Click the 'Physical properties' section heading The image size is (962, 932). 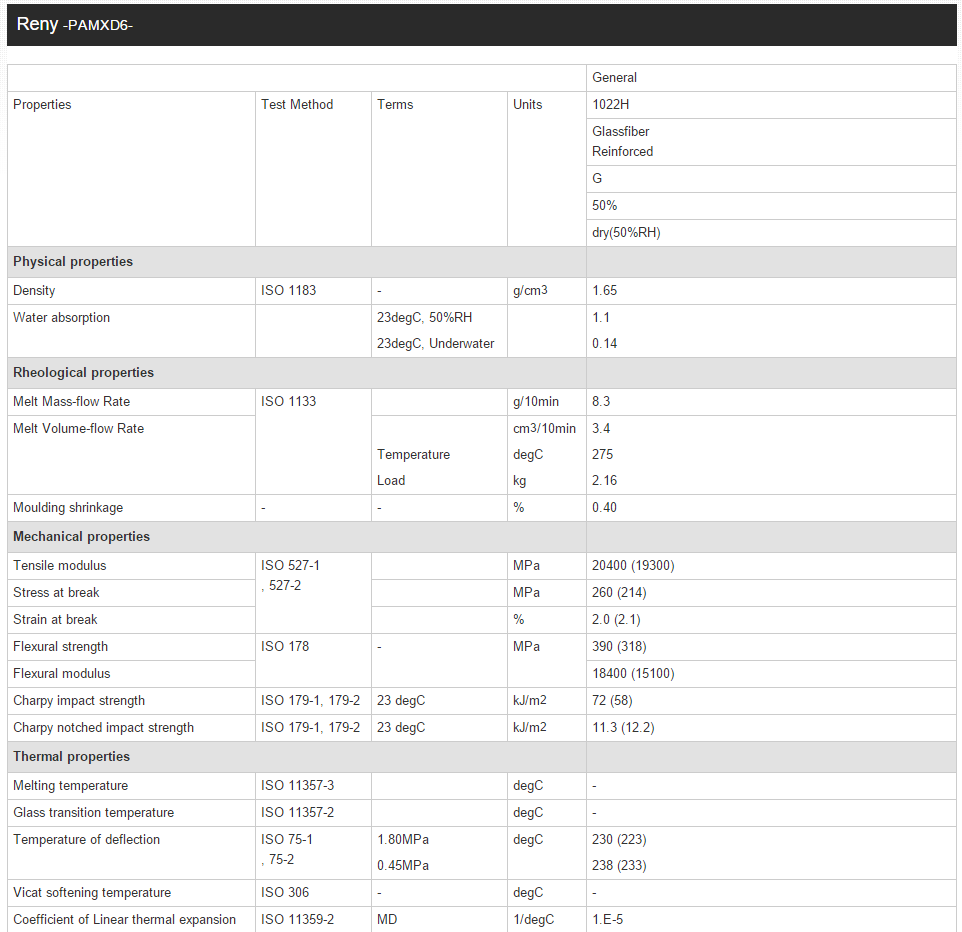tap(72, 262)
